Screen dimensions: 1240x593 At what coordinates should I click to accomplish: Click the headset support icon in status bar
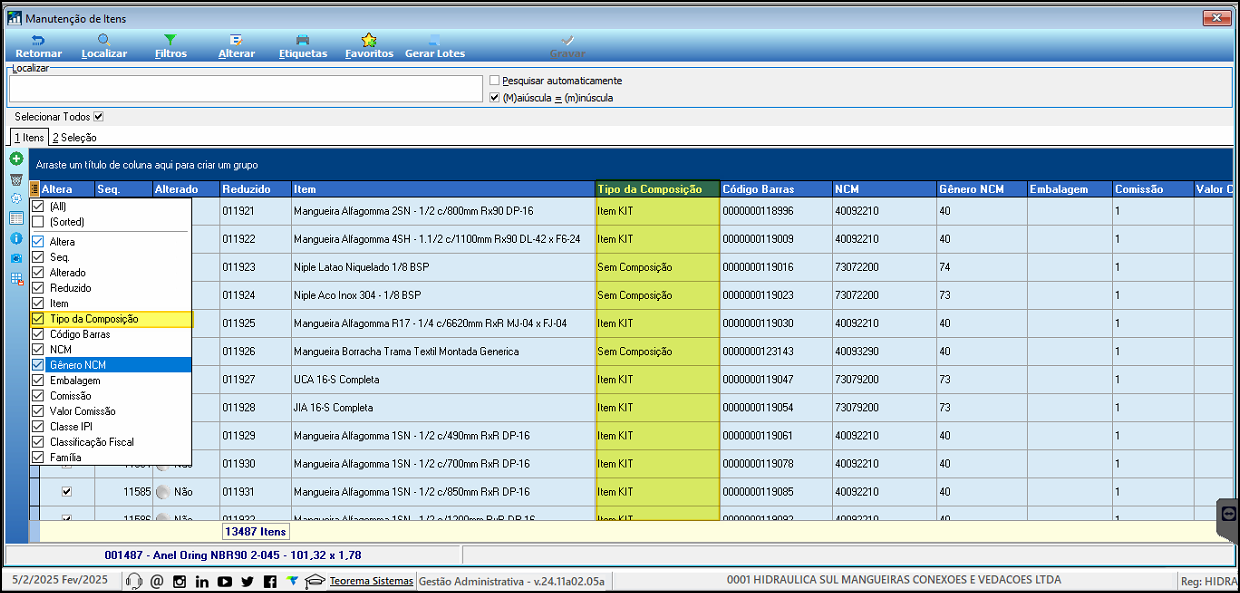(x=134, y=581)
